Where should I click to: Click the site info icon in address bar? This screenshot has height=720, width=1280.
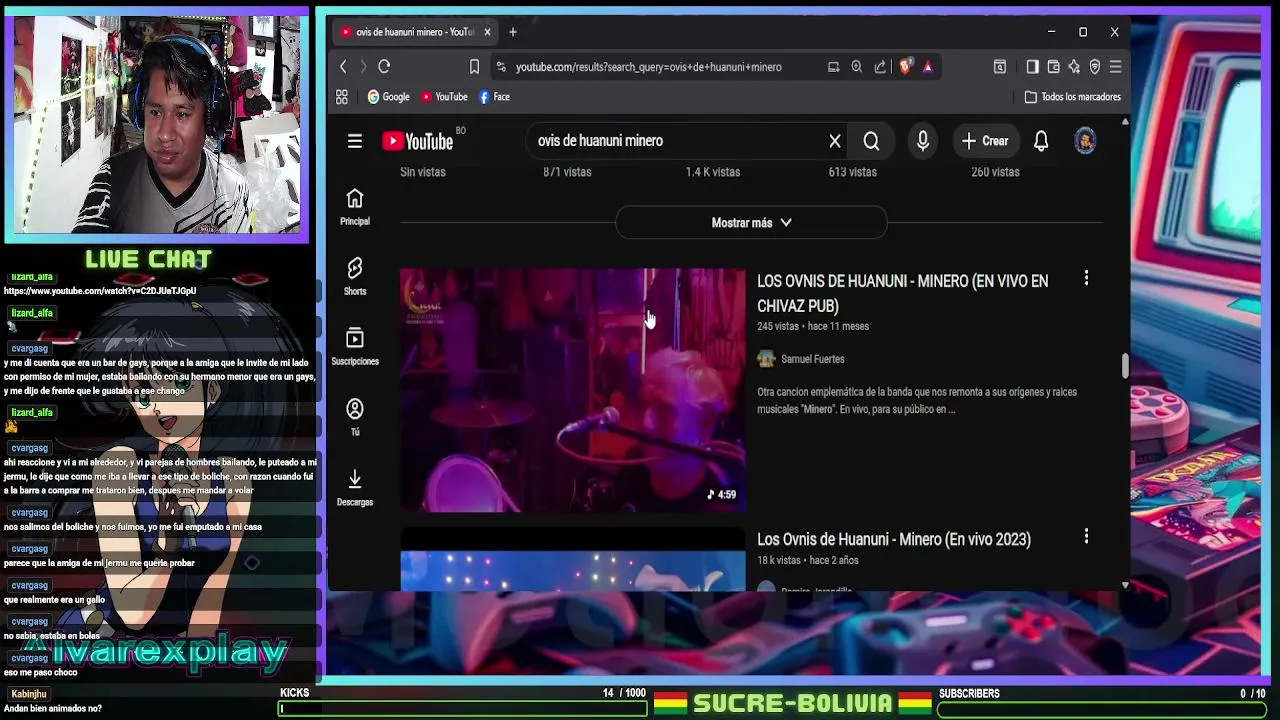coord(501,67)
